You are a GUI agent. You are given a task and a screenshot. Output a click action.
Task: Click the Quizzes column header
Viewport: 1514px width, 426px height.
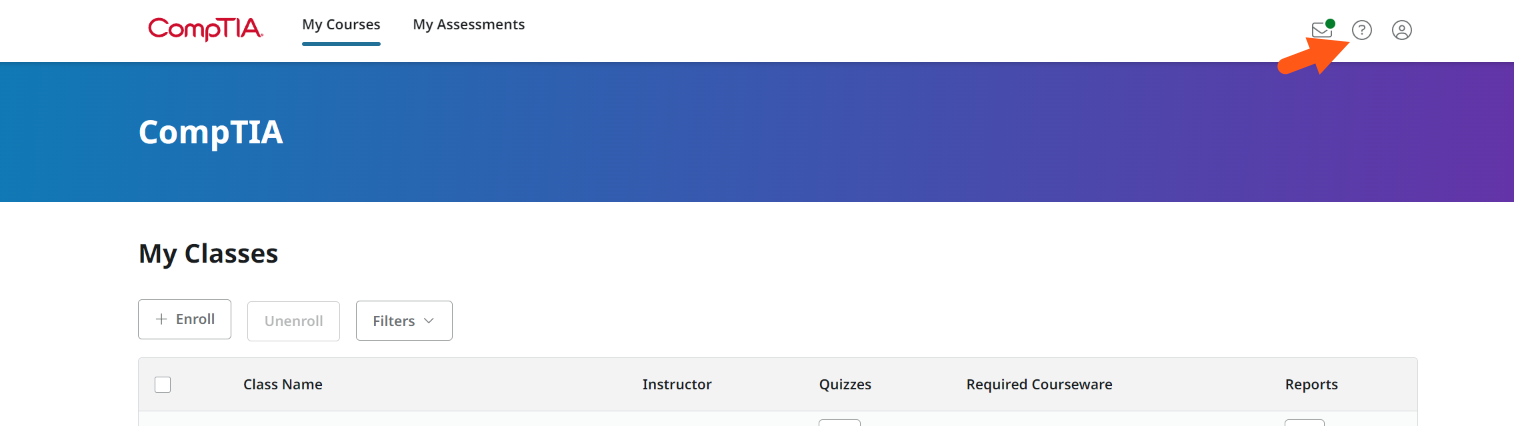845,385
